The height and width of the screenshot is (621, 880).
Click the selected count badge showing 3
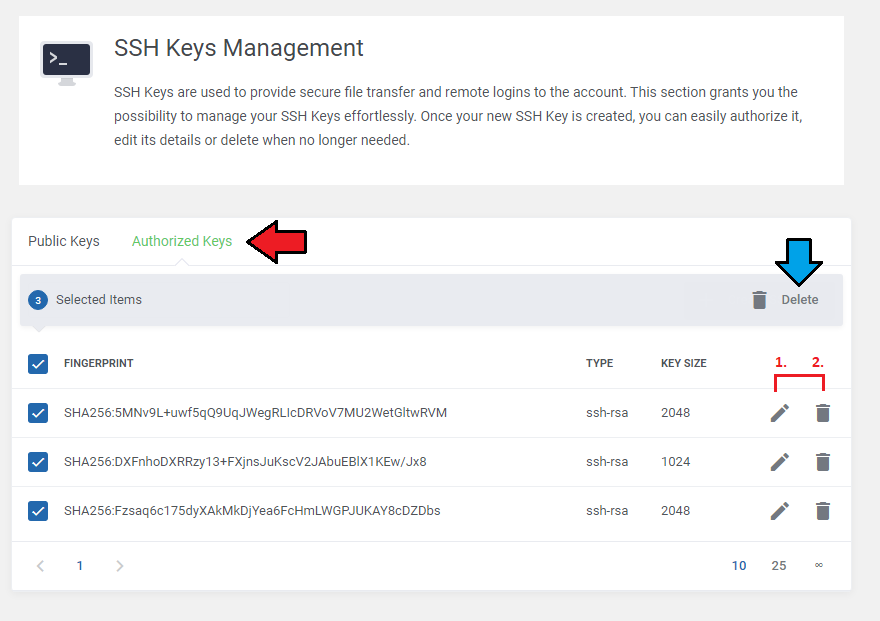pos(38,300)
